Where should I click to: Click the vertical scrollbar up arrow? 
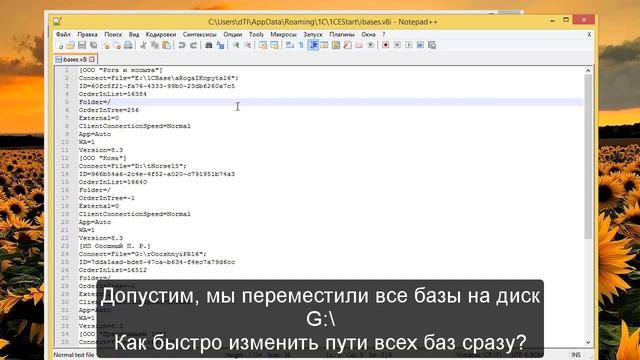(x=588, y=70)
